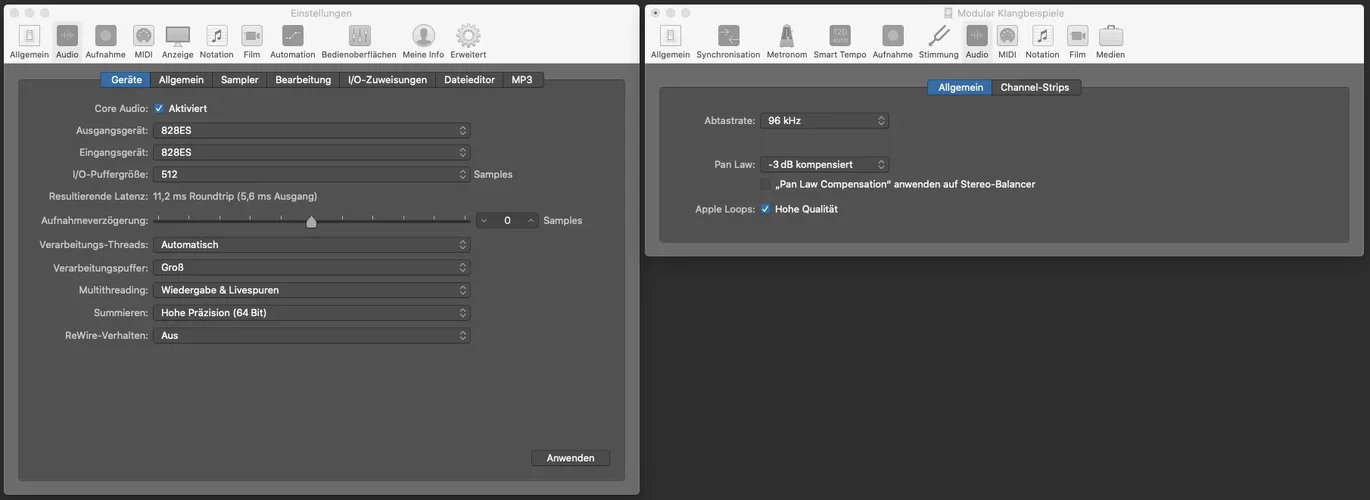Screen dimensions: 1370x500
Task: Open Metronom project settings
Action: click(x=786, y=42)
